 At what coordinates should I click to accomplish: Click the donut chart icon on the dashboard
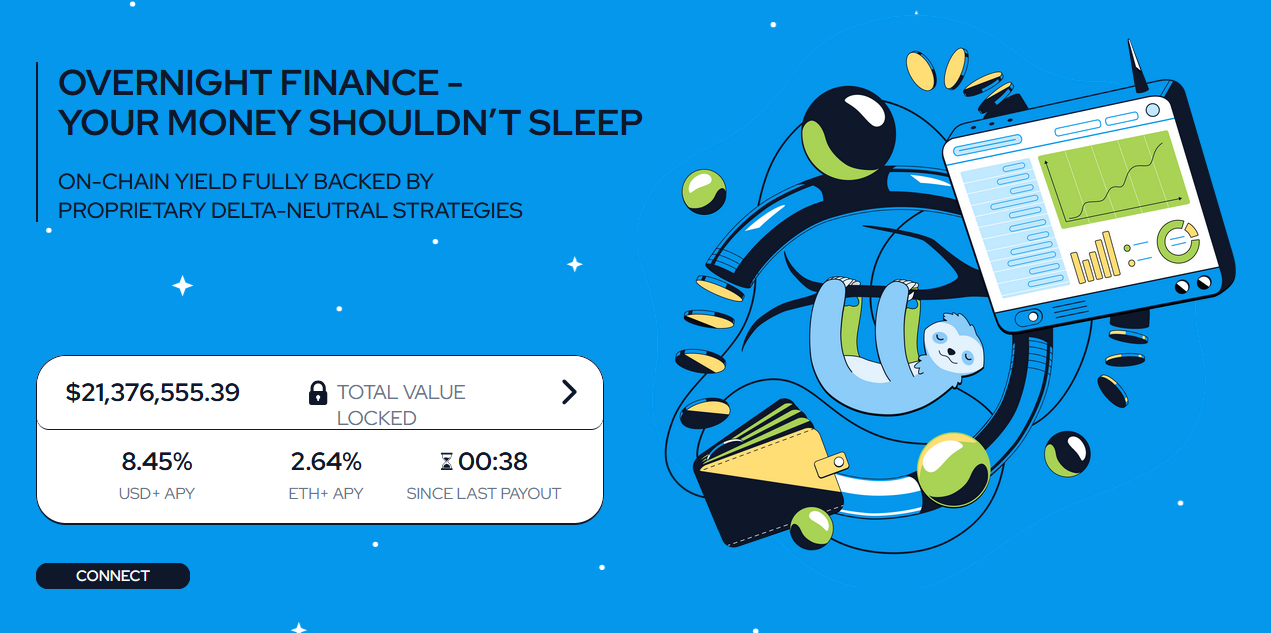click(1177, 241)
